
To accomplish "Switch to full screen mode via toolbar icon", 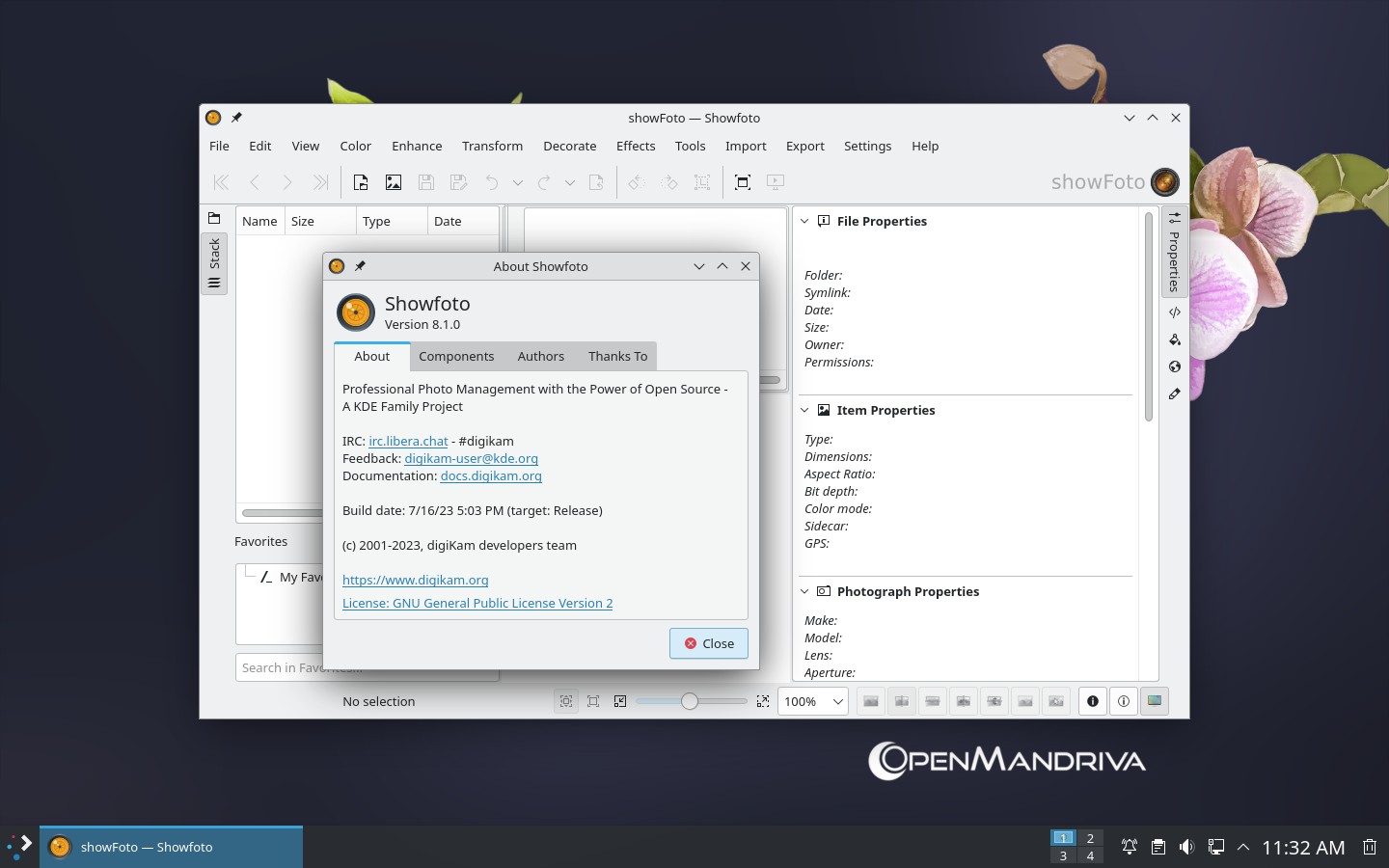I will (743, 182).
